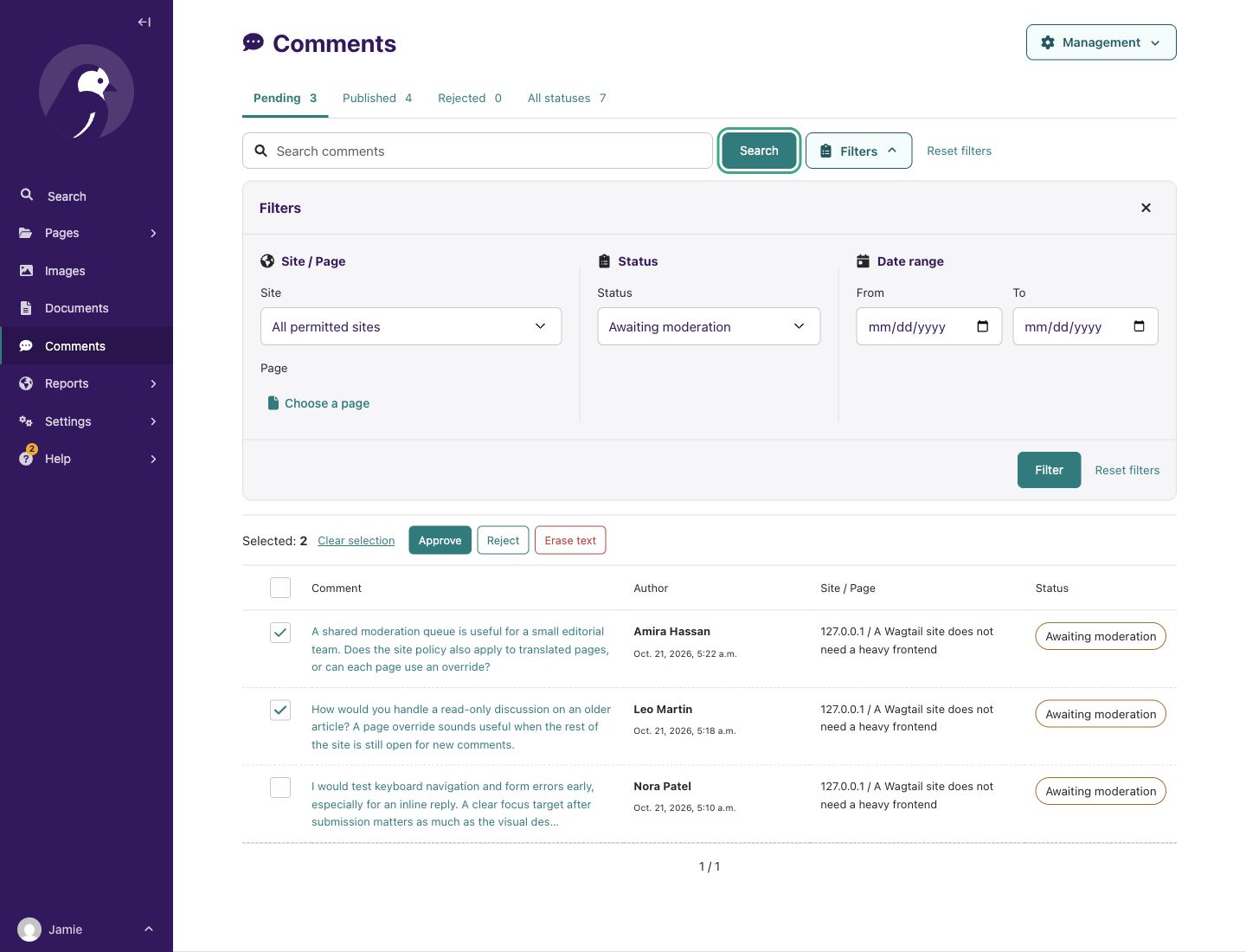Open Amira Hassan's comment about moderation queue

click(x=460, y=649)
